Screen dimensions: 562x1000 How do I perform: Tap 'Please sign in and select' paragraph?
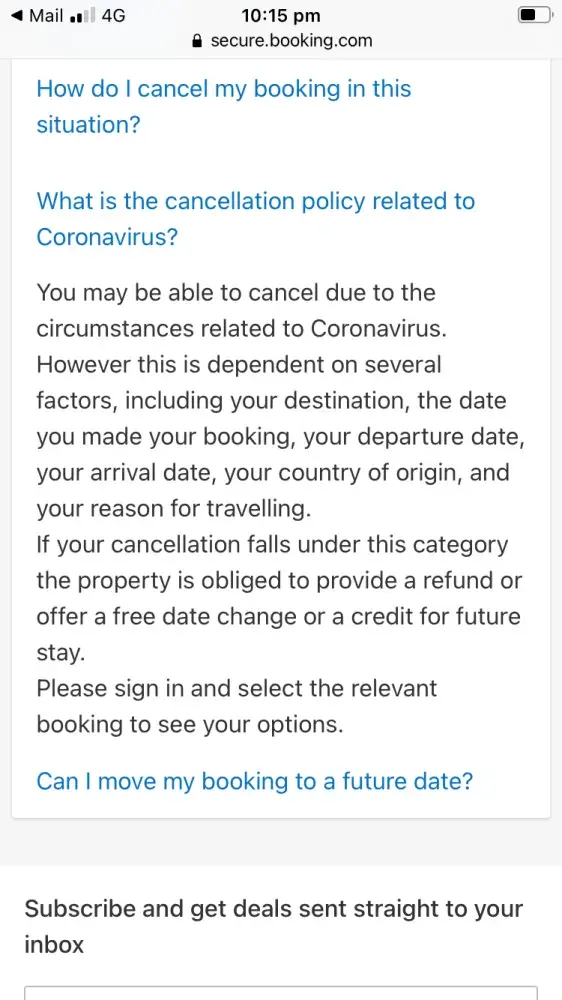tap(237, 707)
